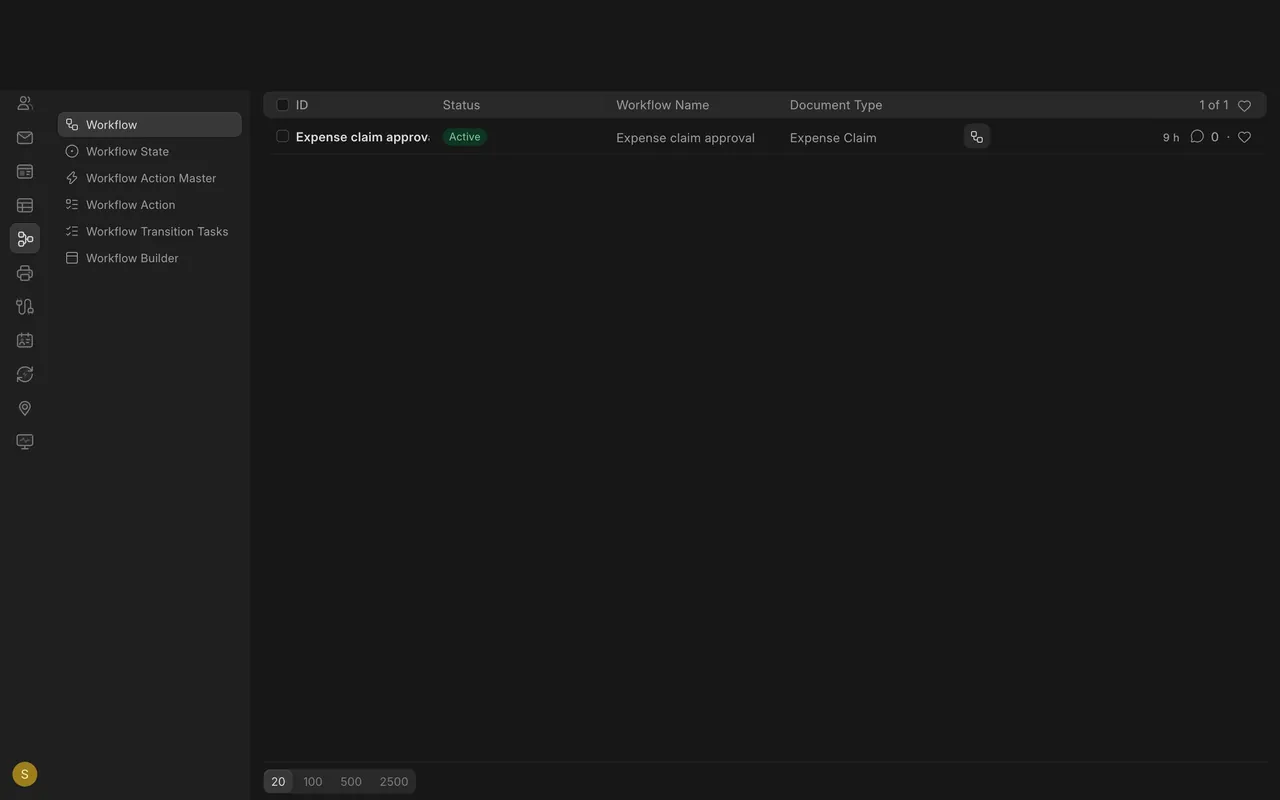Screen dimensions: 1280x800
Task: Open the location pin rail icon
Action: click(x=25, y=408)
